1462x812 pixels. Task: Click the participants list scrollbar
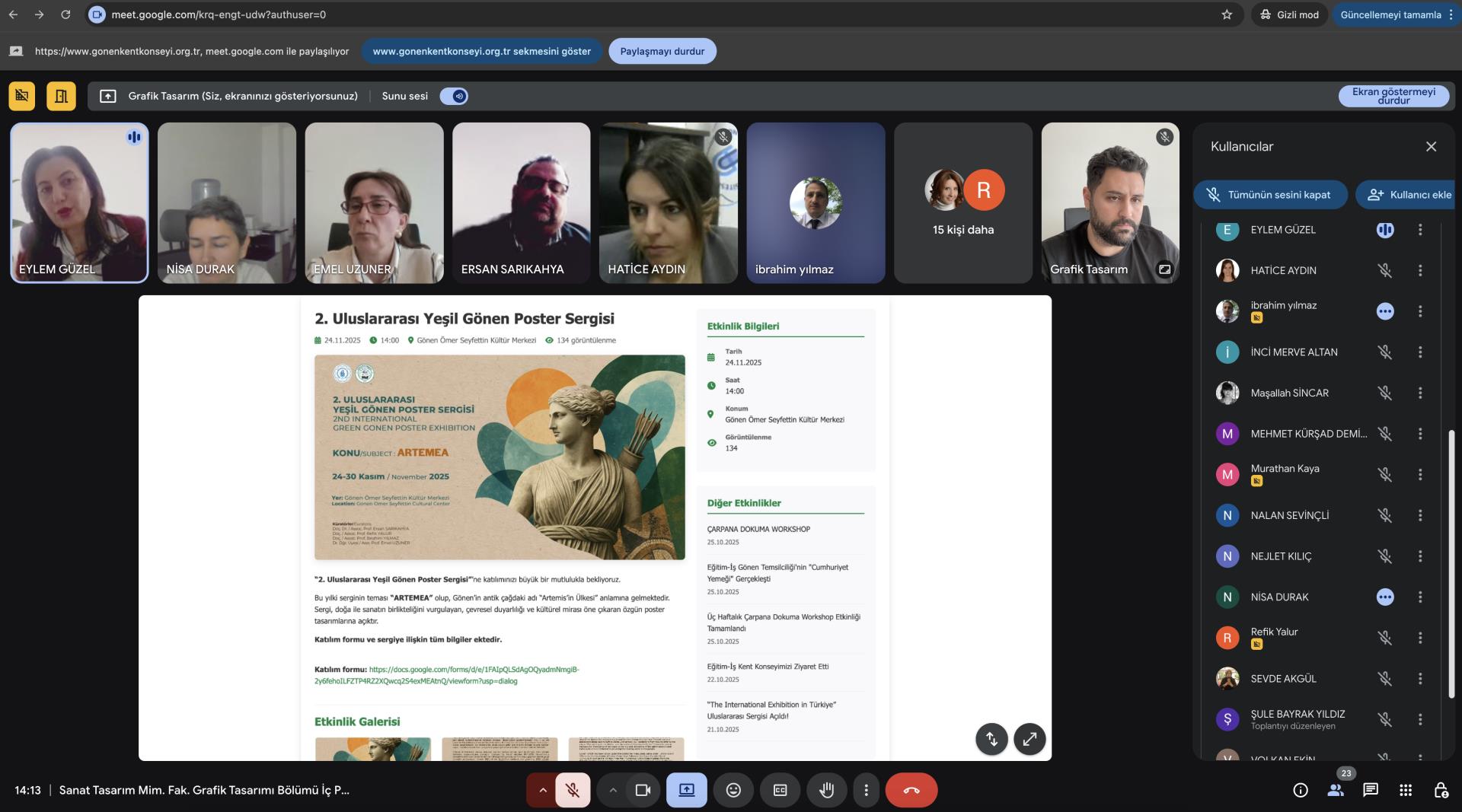1451,563
